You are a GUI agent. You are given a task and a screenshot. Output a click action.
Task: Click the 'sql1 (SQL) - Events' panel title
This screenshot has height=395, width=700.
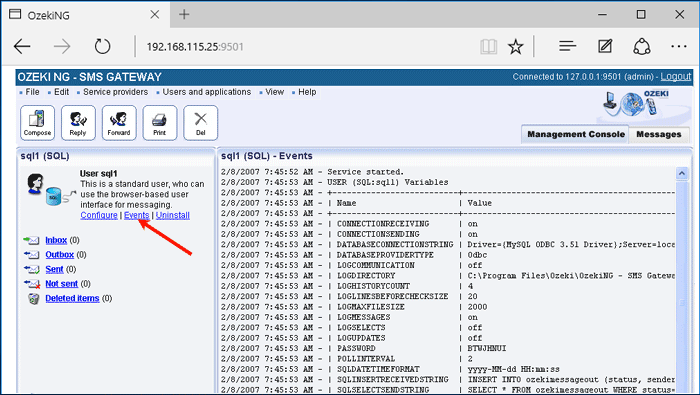267,156
